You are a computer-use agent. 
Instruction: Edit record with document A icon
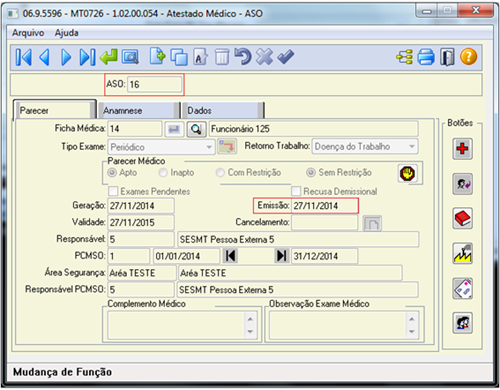coord(200,57)
